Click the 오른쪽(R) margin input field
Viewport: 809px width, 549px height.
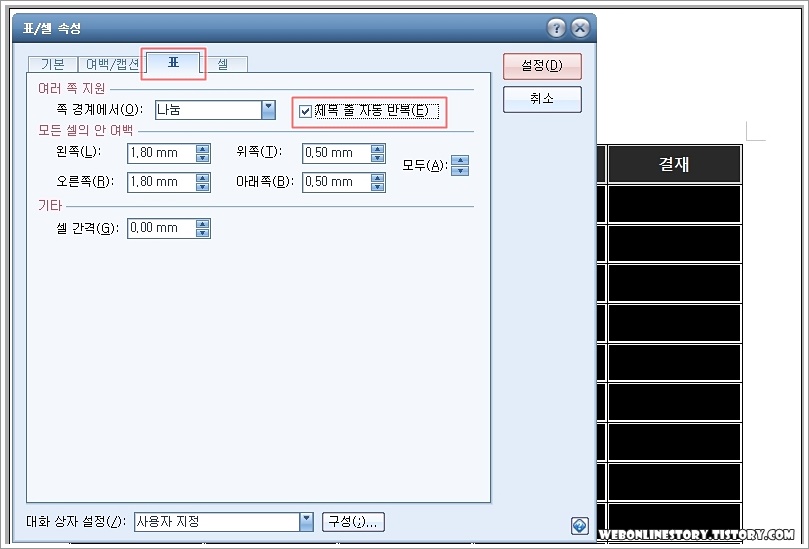[x=162, y=182]
